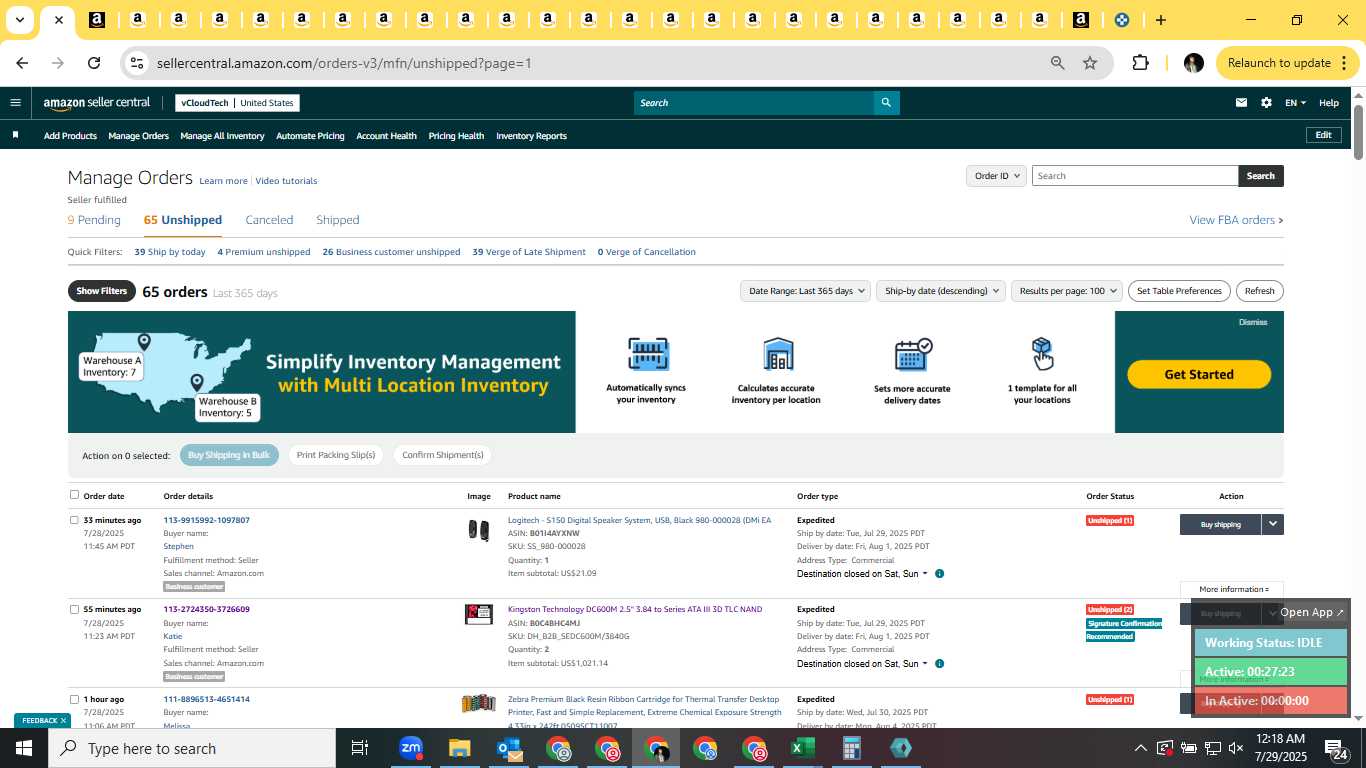Open the browser extensions puzzle icon
Screen dimensions: 1366x768
(1140, 63)
